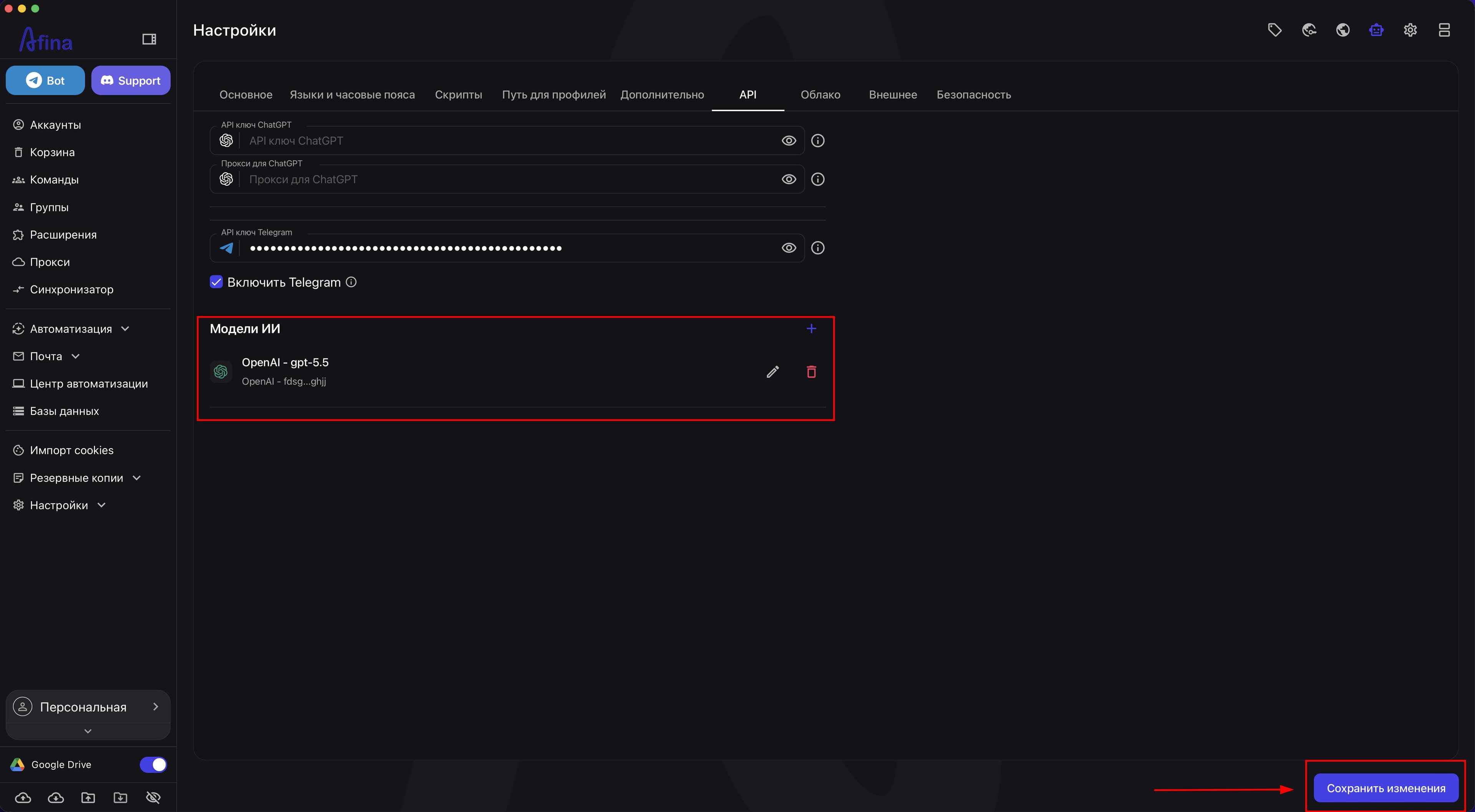
Task: Click the cloud upload icon at bottom
Action: pyautogui.click(x=23, y=797)
